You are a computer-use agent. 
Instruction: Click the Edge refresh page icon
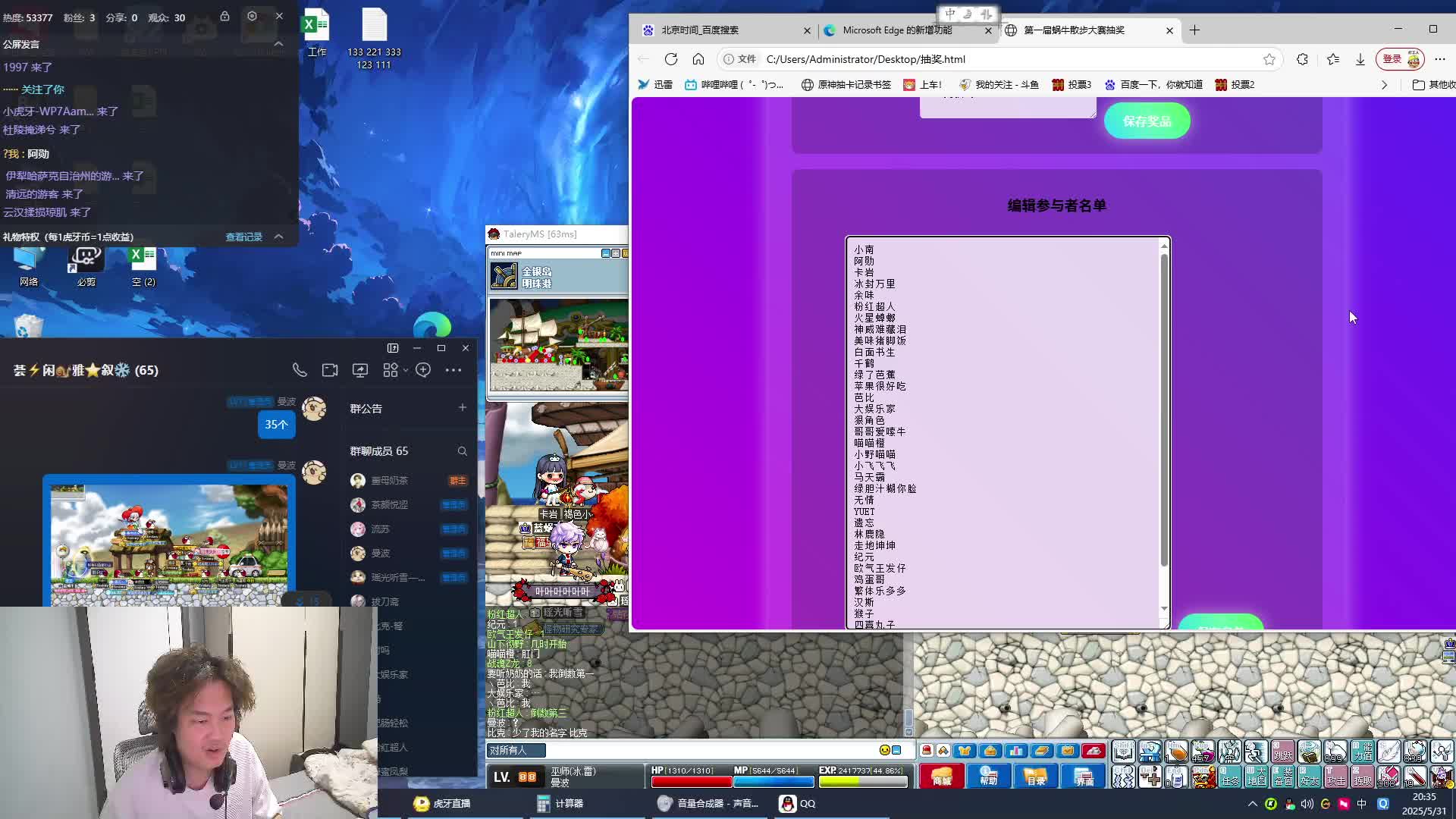click(x=670, y=59)
